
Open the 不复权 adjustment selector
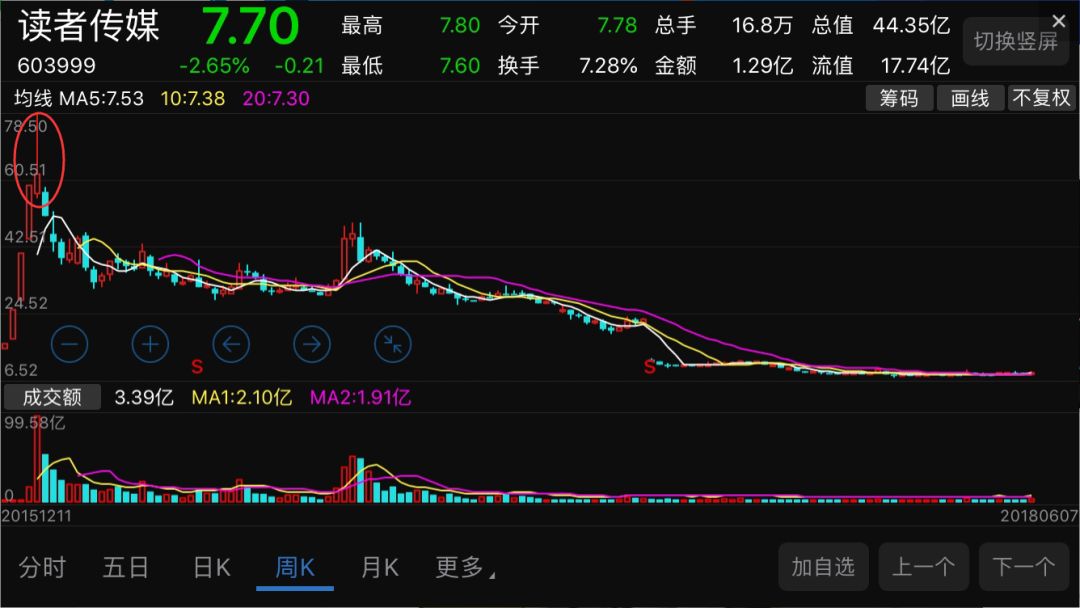coord(1041,98)
